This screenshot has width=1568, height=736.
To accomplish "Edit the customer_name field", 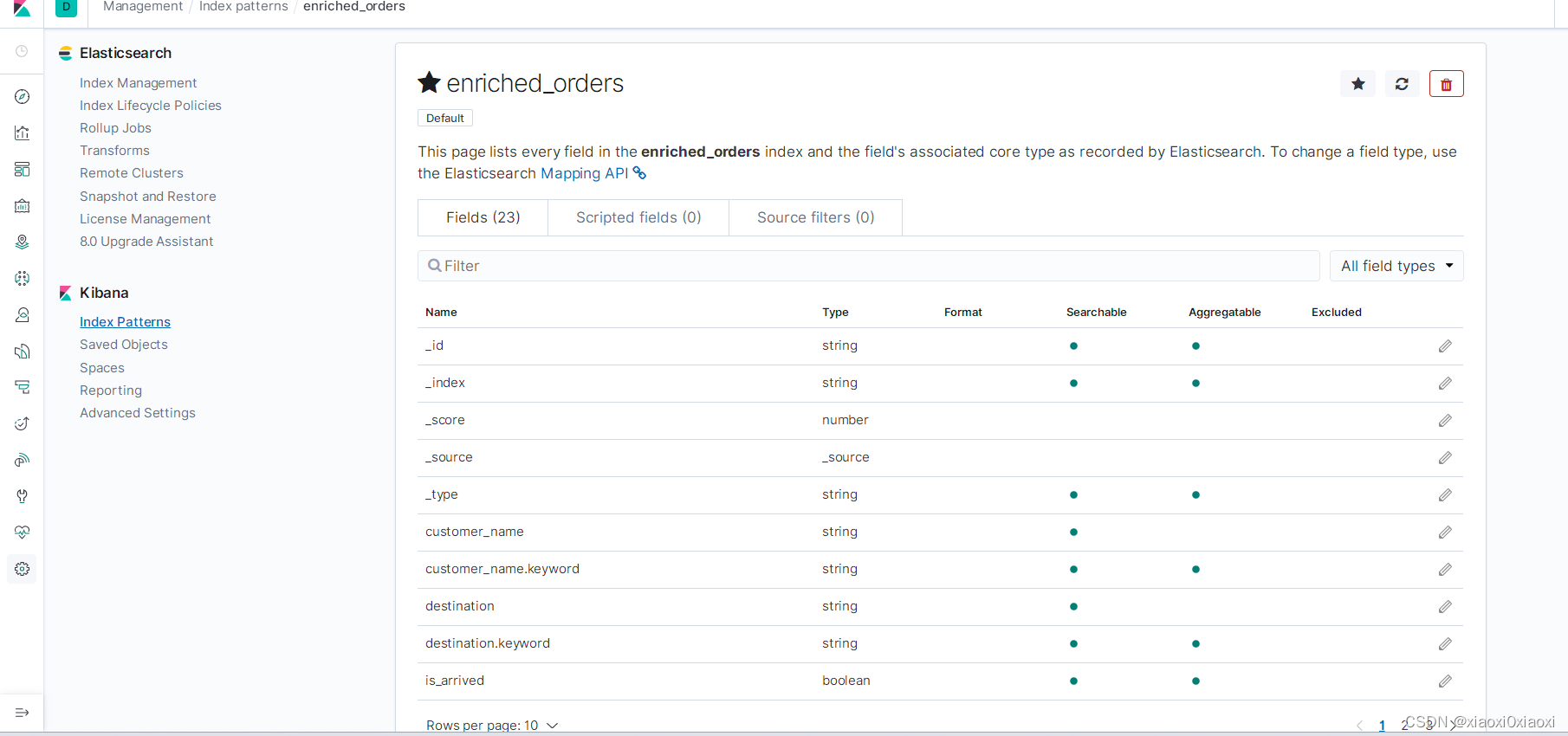I will pos(1445,533).
